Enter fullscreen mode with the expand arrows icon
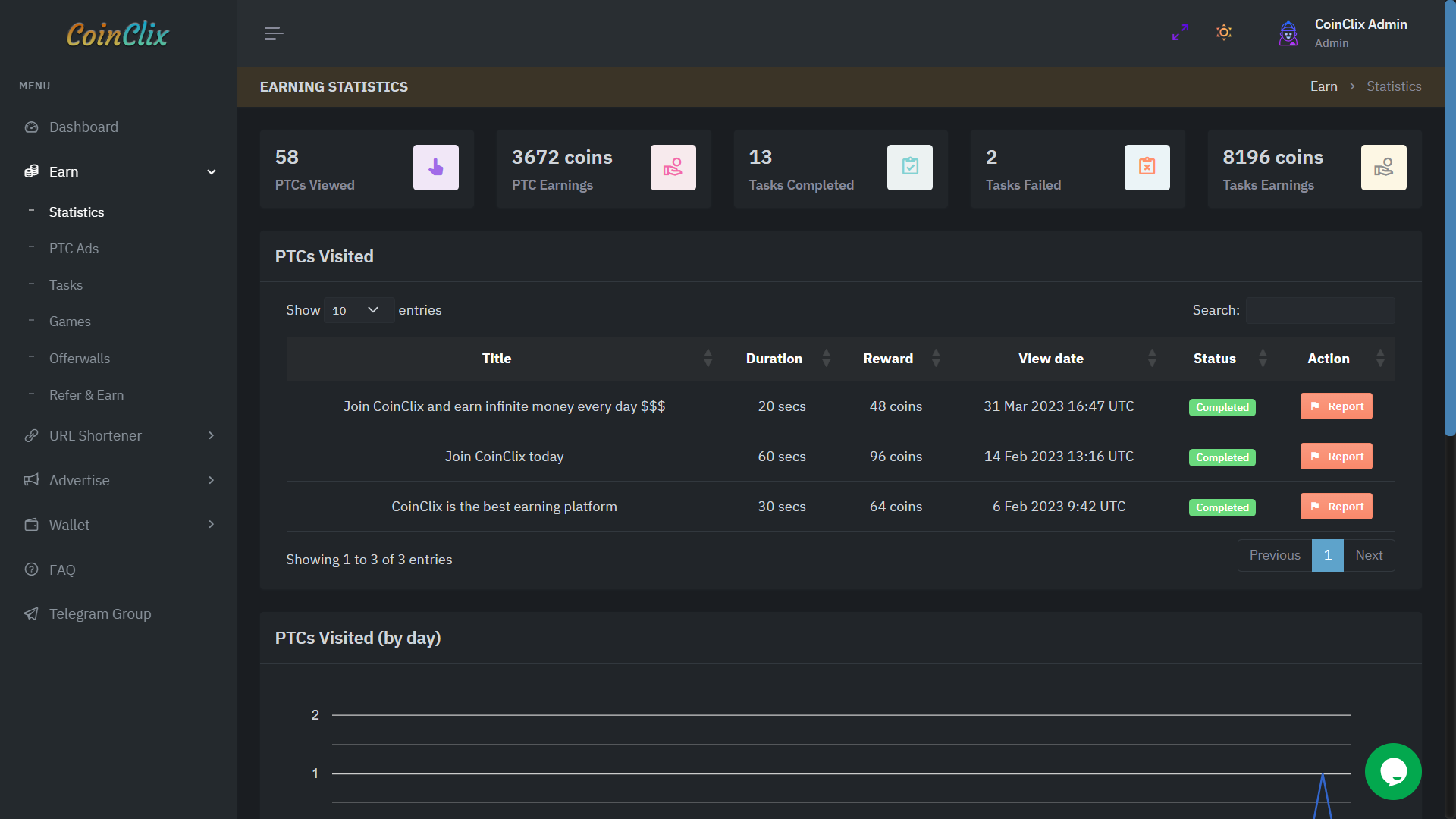Image resolution: width=1456 pixels, height=819 pixels. pyautogui.click(x=1180, y=33)
